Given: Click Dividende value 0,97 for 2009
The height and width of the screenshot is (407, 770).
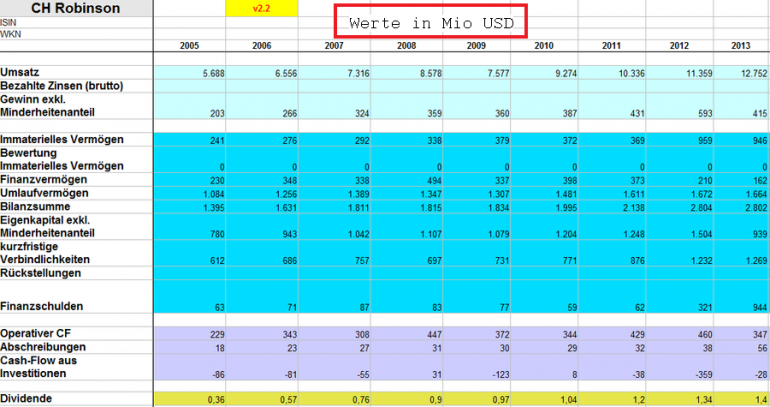Looking at the screenshot, I should (x=501, y=400).
